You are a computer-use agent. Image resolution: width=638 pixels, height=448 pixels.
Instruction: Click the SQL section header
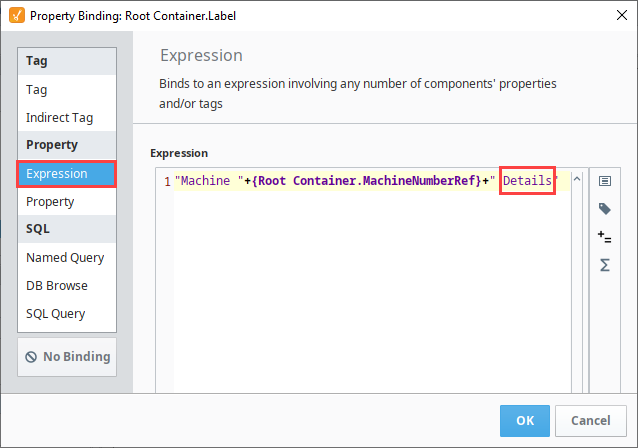point(67,229)
